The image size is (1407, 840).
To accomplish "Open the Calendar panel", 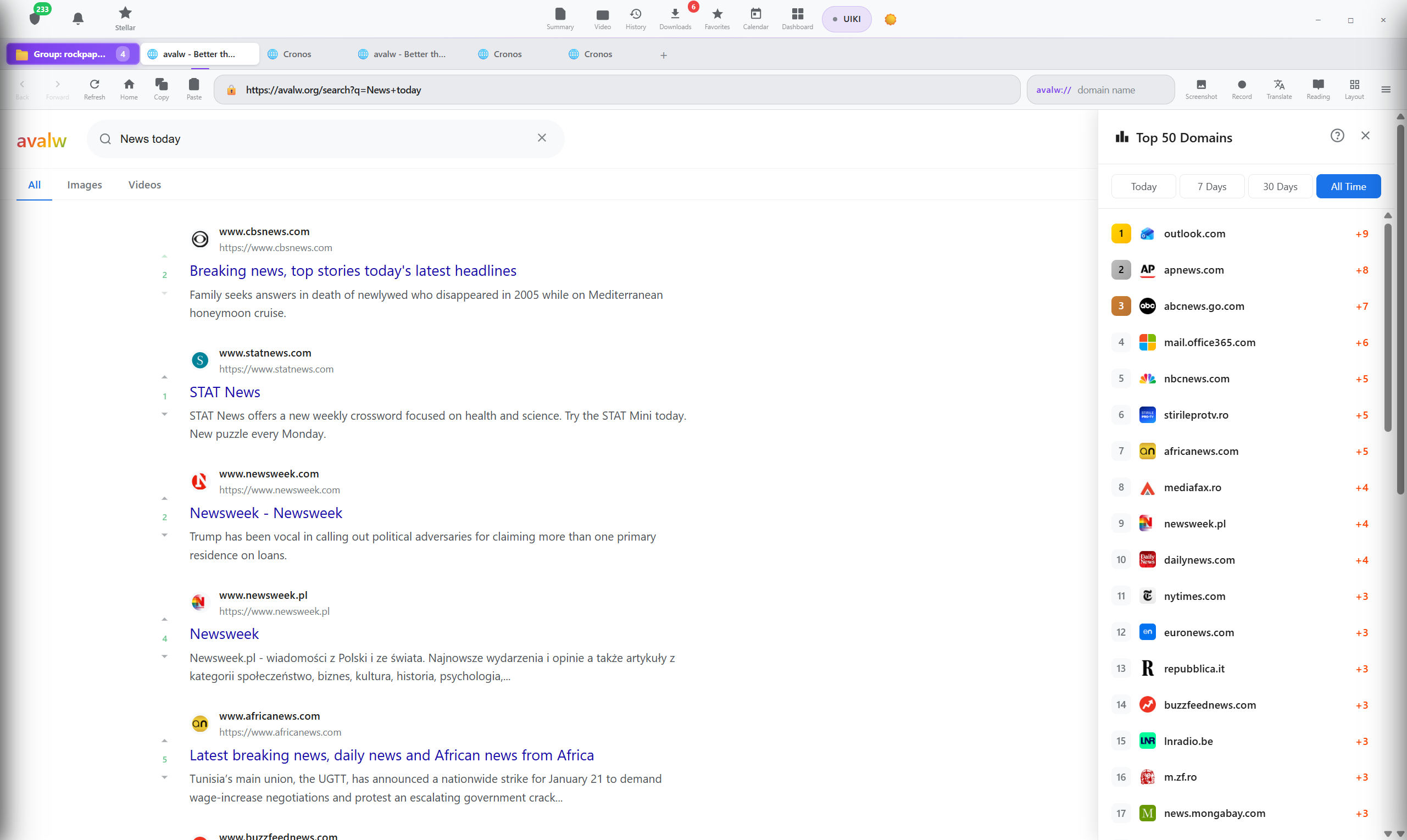I will pyautogui.click(x=755, y=18).
